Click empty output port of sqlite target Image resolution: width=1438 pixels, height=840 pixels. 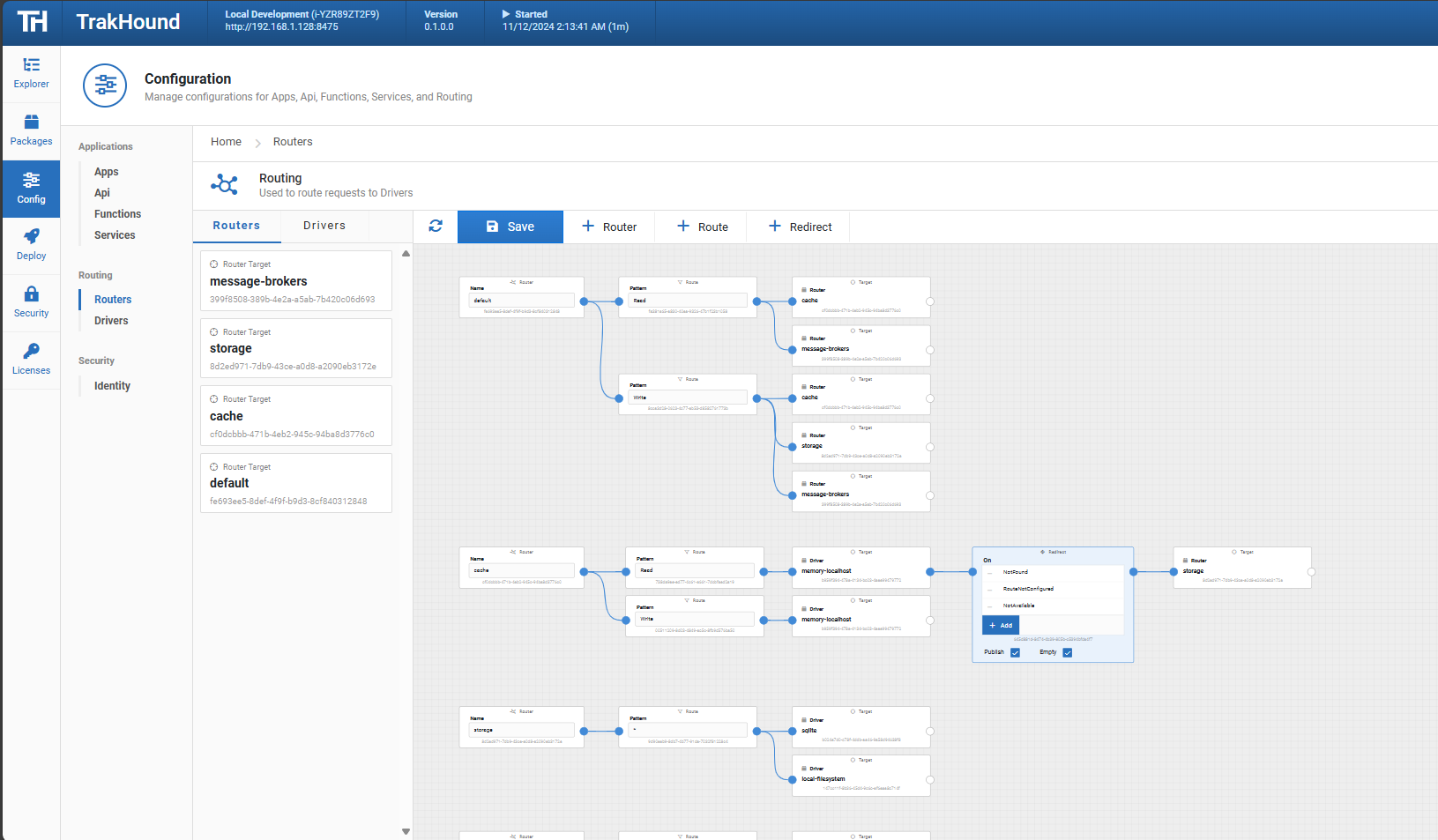tap(930, 732)
